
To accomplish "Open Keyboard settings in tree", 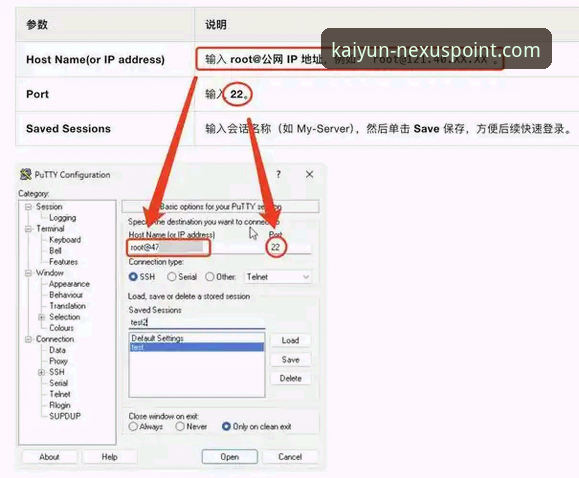I will click(x=65, y=240).
